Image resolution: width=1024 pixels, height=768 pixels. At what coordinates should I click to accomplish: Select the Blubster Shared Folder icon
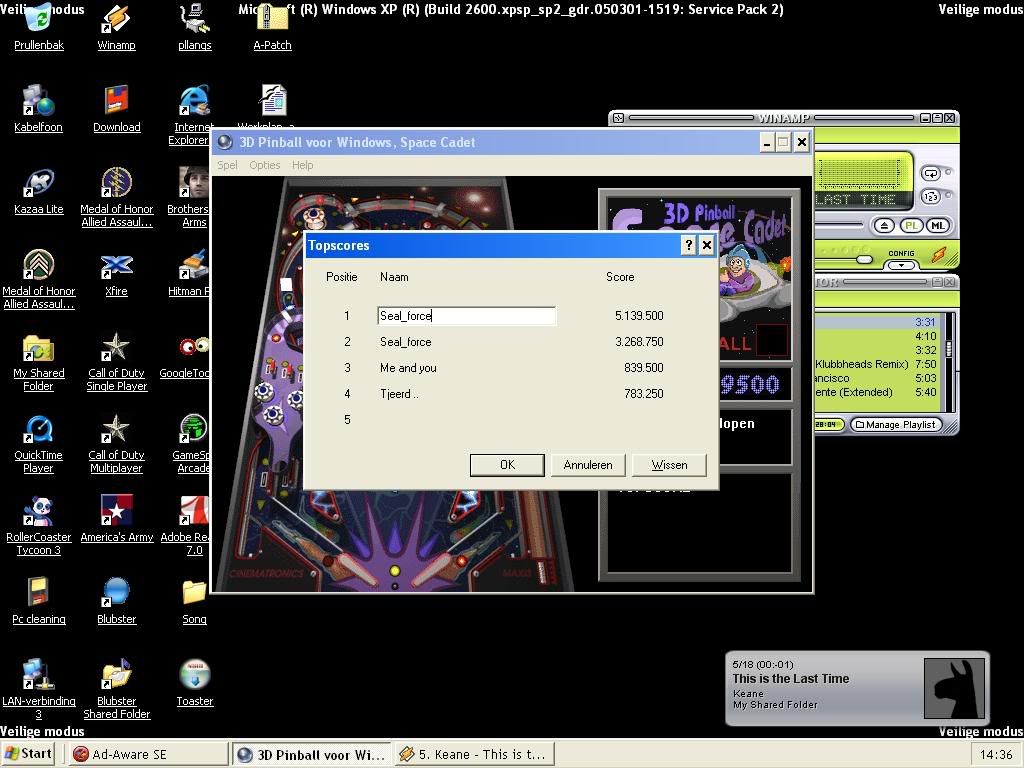116,675
